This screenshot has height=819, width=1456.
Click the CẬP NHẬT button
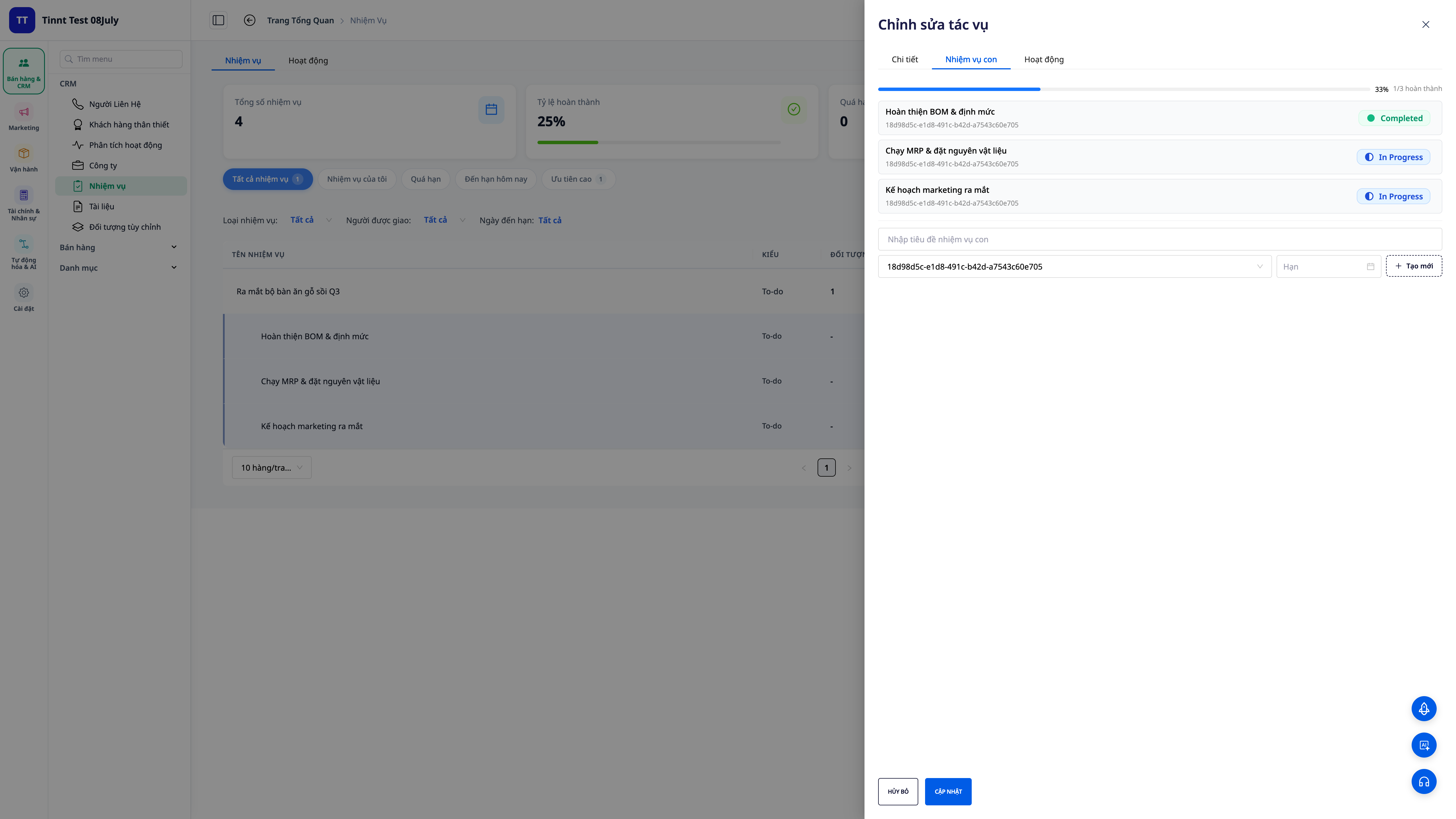pyautogui.click(x=948, y=791)
